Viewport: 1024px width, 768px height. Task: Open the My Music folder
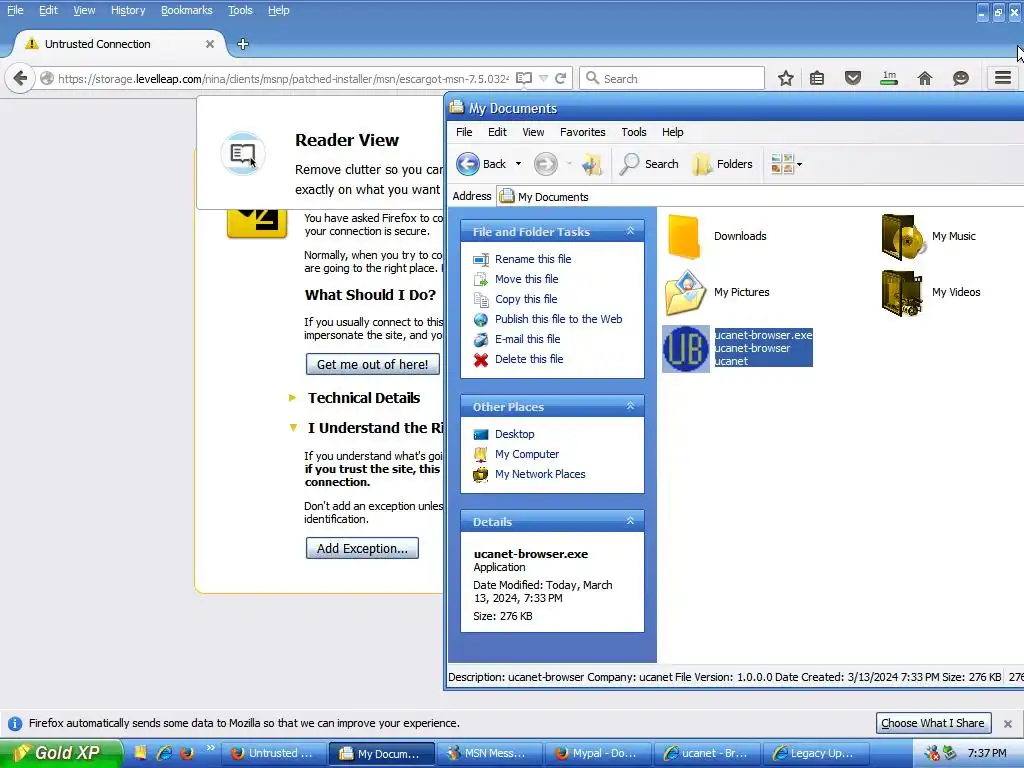tap(929, 236)
